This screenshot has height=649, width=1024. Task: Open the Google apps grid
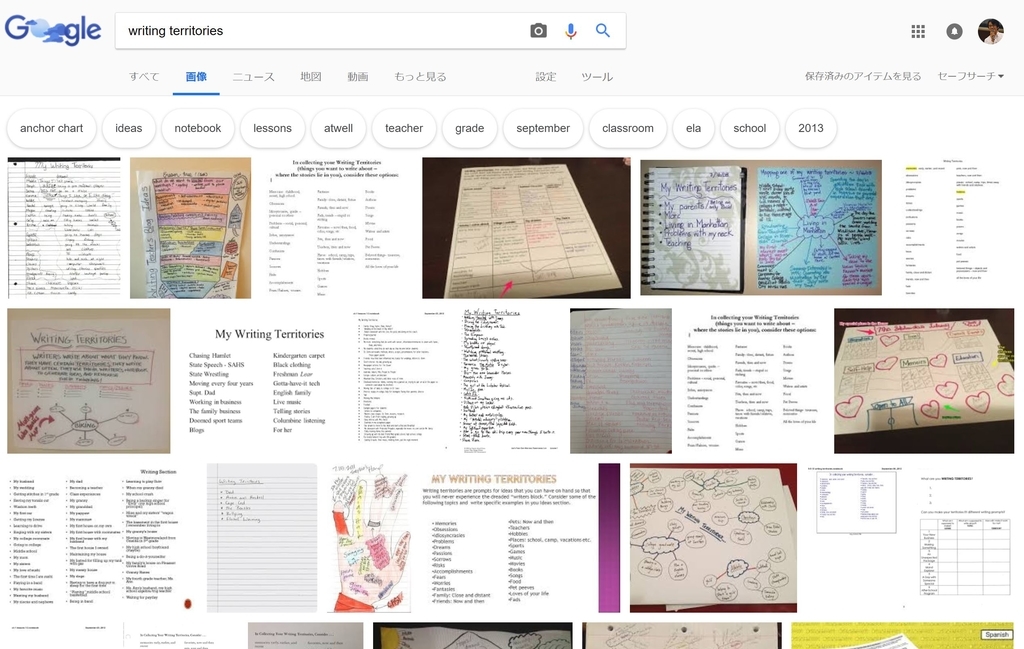click(x=918, y=31)
